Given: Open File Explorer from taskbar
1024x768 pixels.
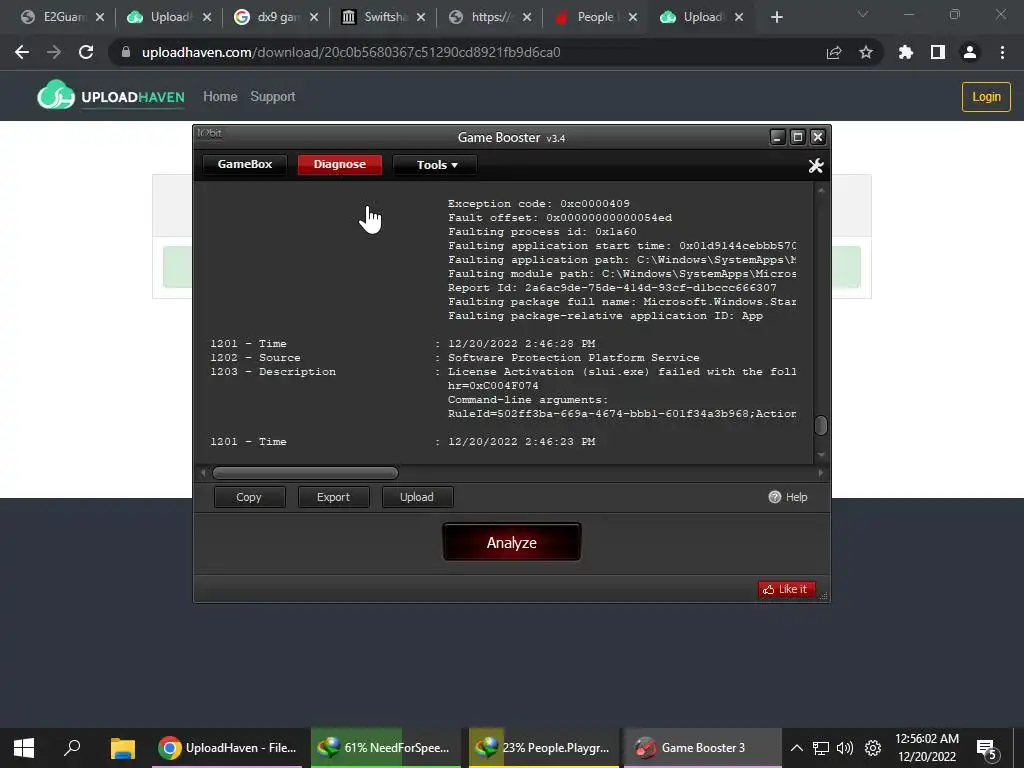Looking at the screenshot, I should point(122,748).
